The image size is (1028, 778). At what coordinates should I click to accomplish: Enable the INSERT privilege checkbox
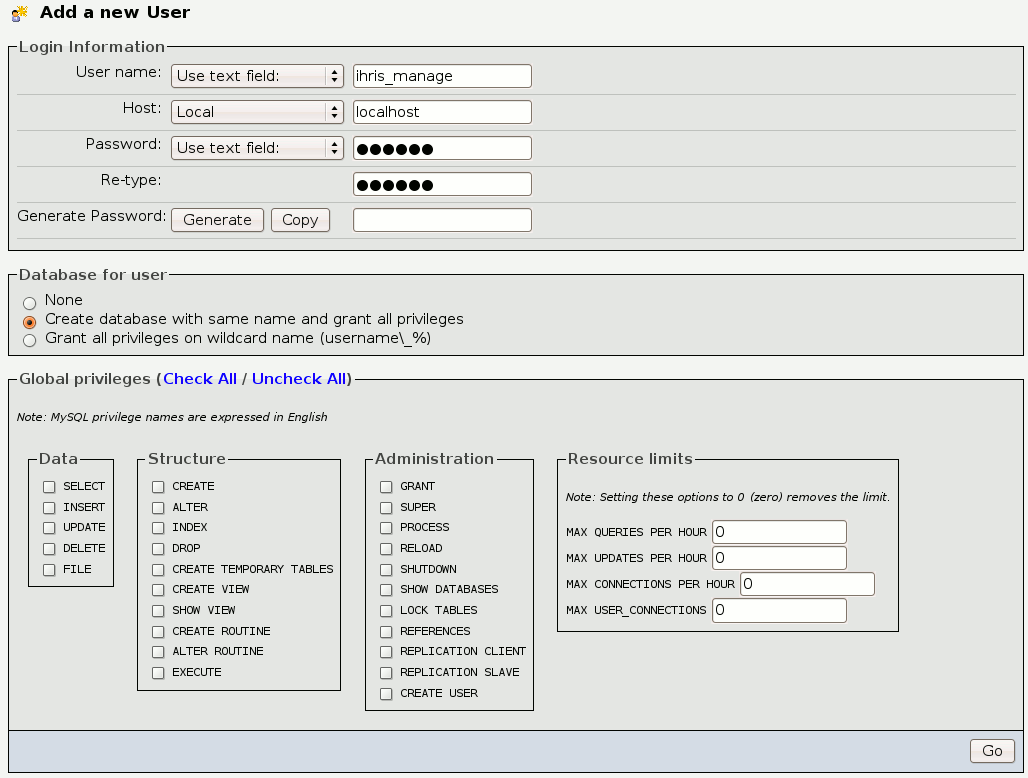click(49, 508)
